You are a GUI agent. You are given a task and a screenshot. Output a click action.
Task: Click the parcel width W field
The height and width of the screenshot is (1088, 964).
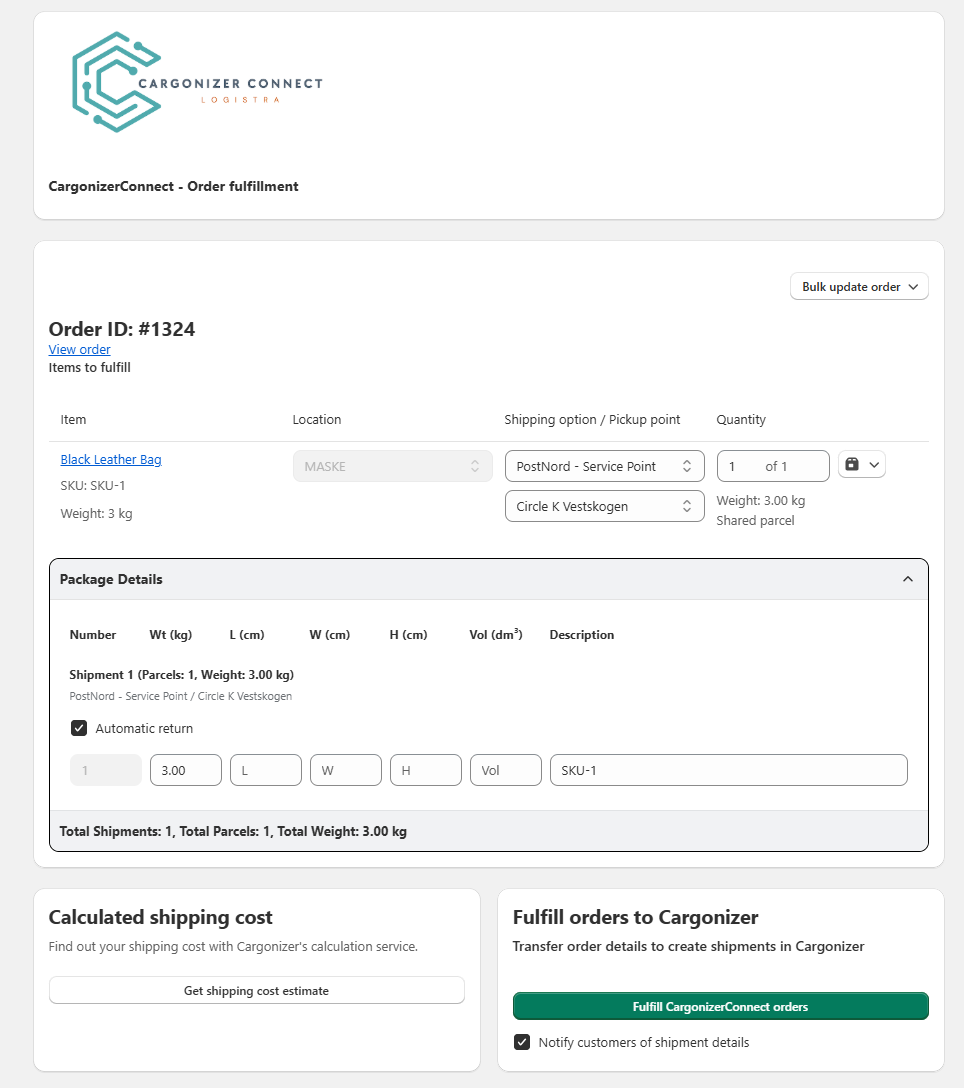[x=345, y=770]
